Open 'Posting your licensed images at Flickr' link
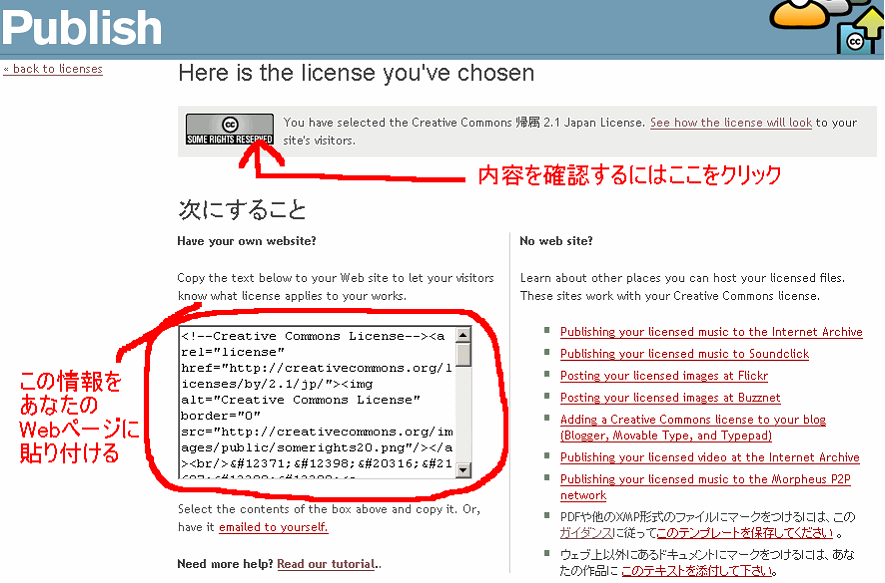 click(664, 376)
